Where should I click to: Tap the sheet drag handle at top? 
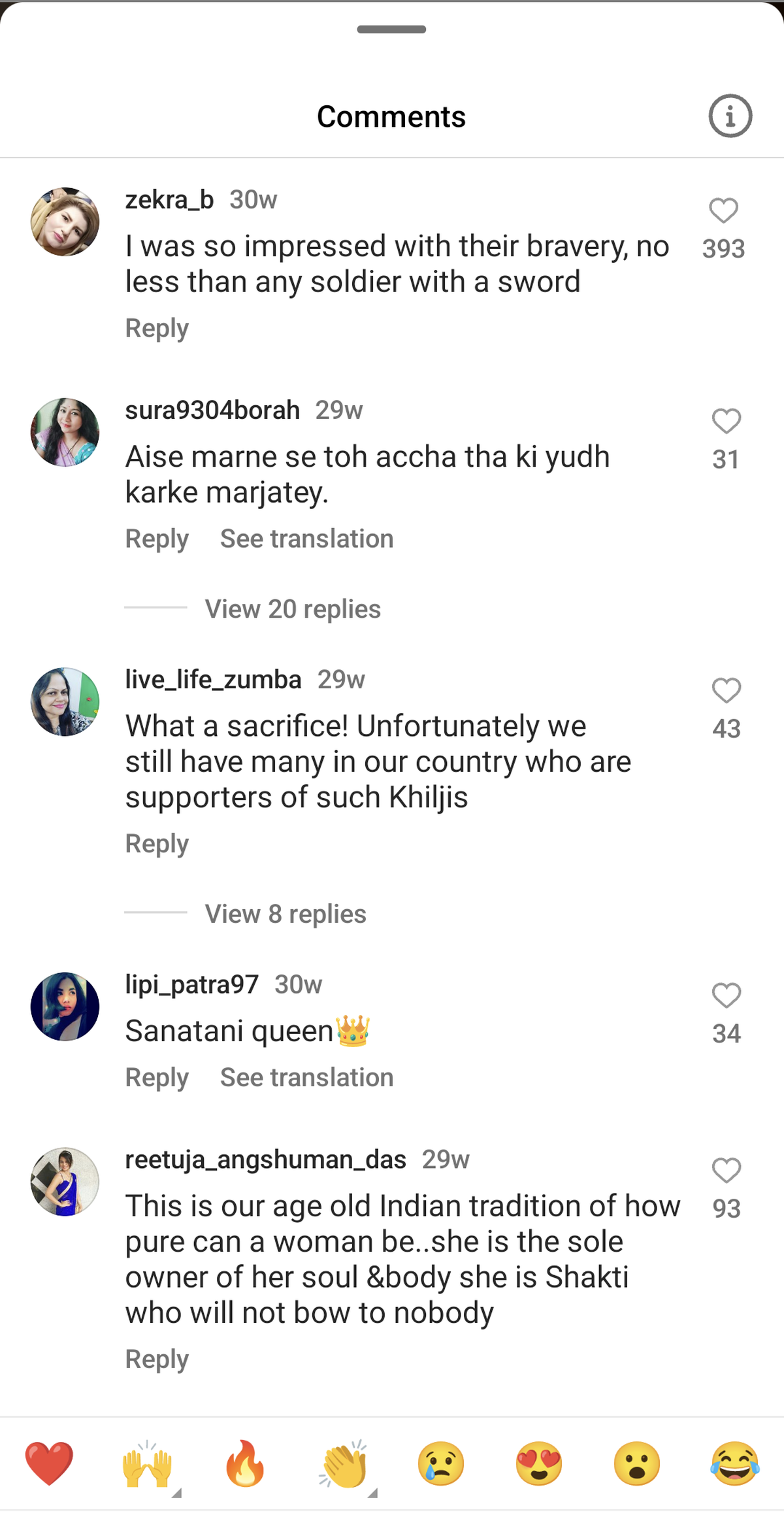tap(391, 29)
